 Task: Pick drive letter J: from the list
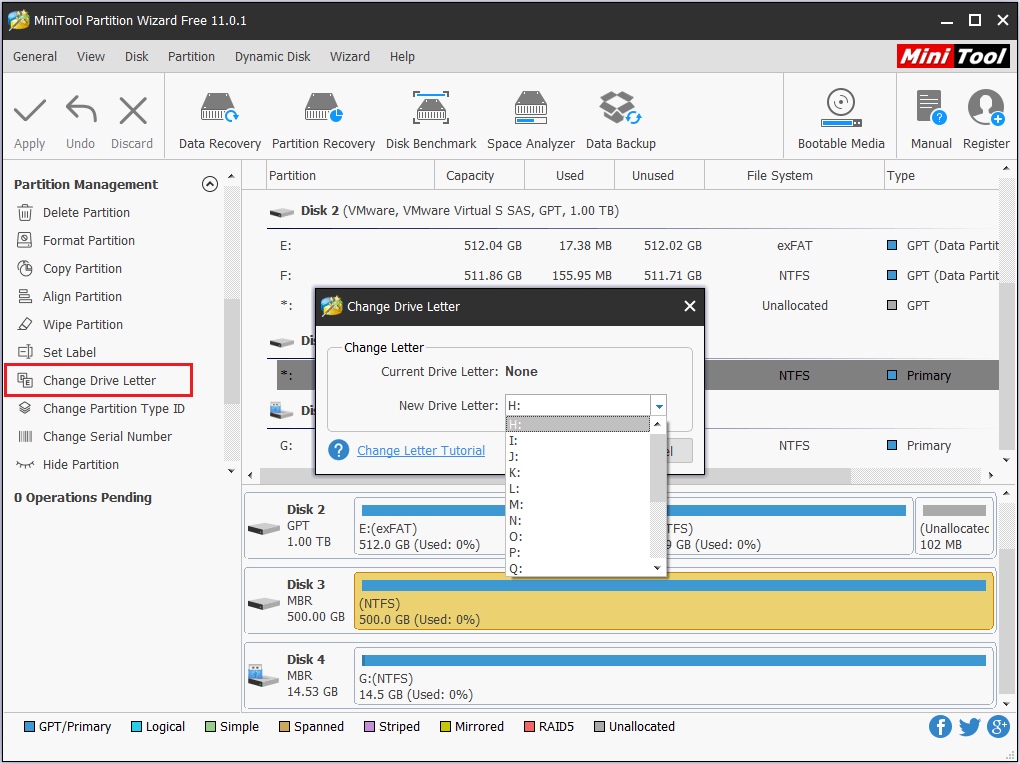pyautogui.click(x=578, y=457)
